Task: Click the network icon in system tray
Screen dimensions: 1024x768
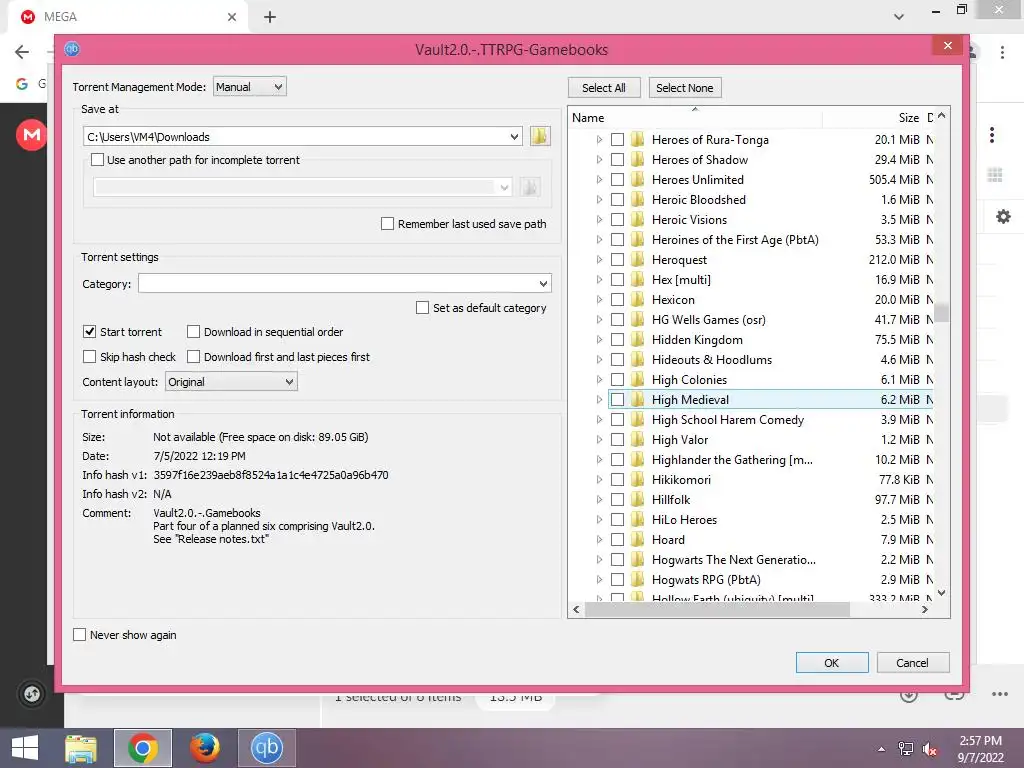Action: [x=905, y=749]
